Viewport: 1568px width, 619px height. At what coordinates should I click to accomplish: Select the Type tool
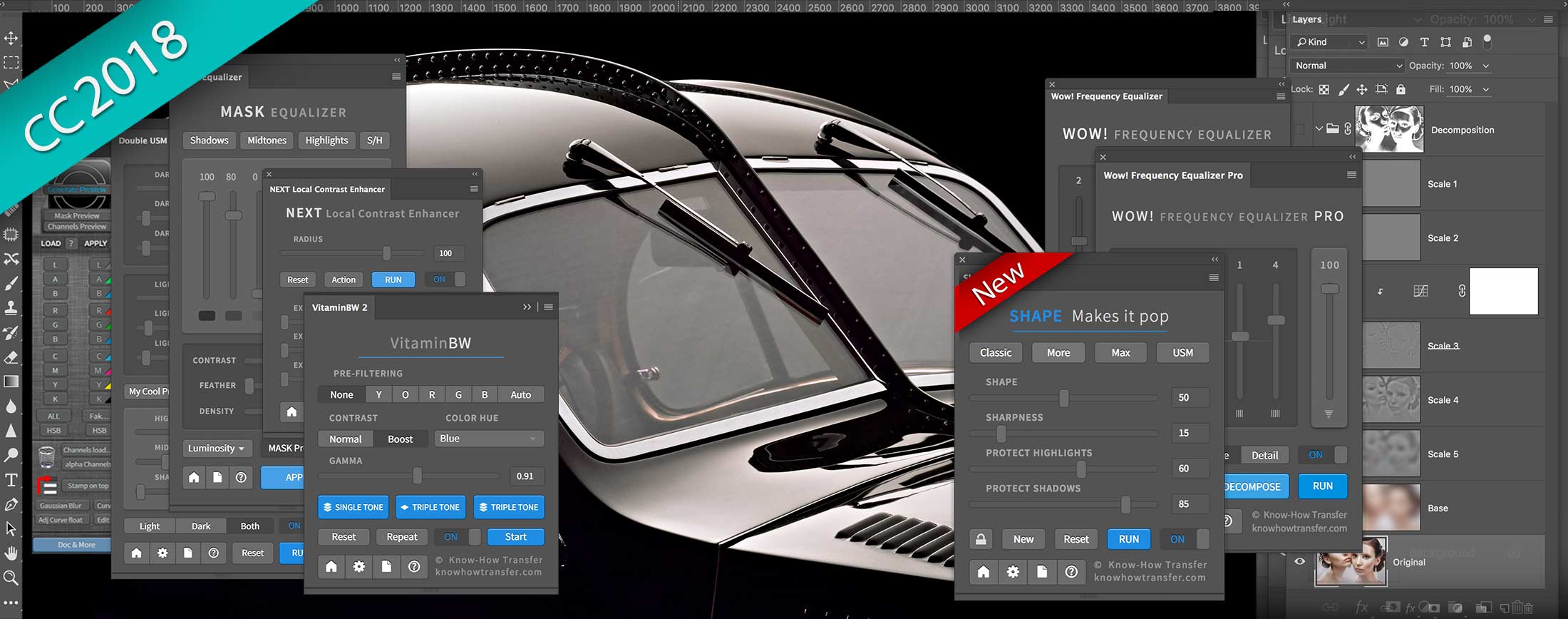point(11,480)
